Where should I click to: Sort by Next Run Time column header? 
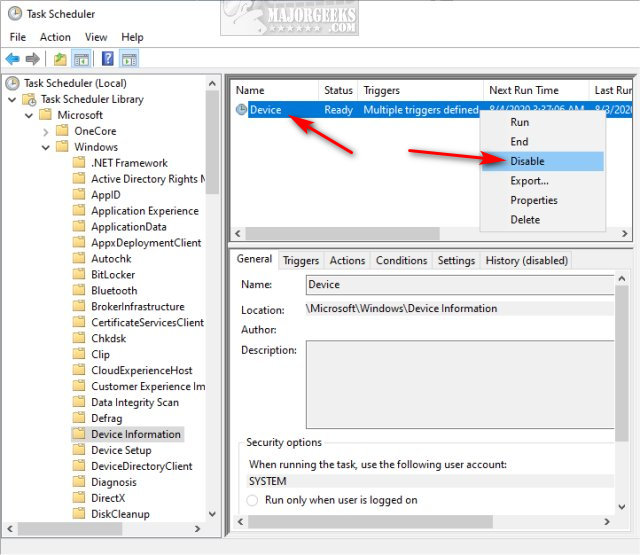(536, 90)
